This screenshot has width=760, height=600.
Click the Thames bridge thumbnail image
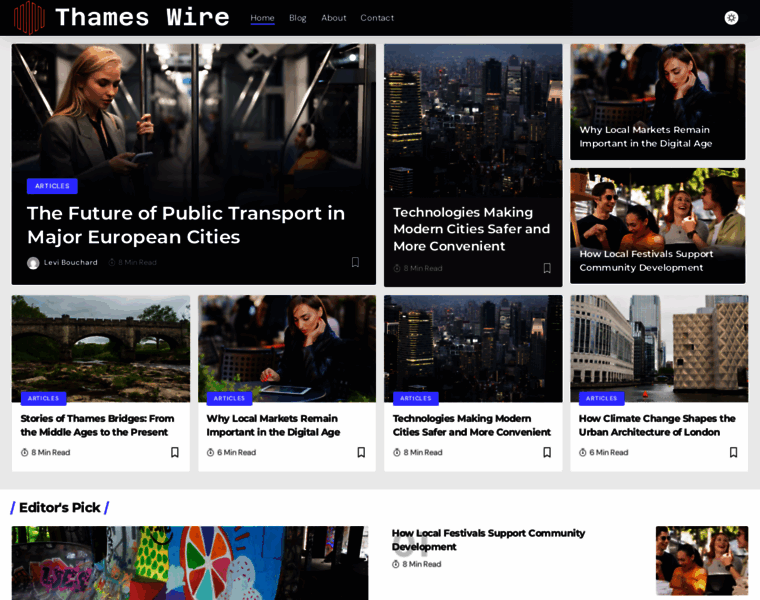pos(101,348)
